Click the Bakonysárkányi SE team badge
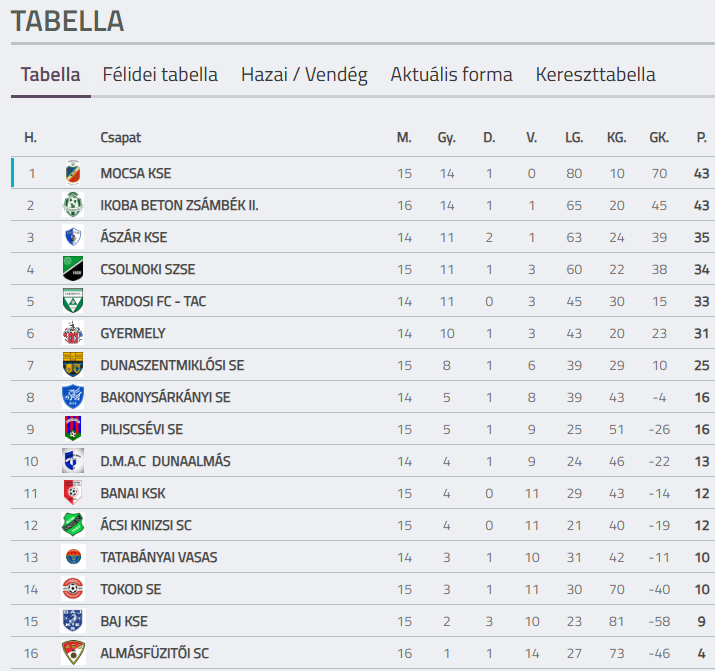The image size is (715, 671). (73, 397)
